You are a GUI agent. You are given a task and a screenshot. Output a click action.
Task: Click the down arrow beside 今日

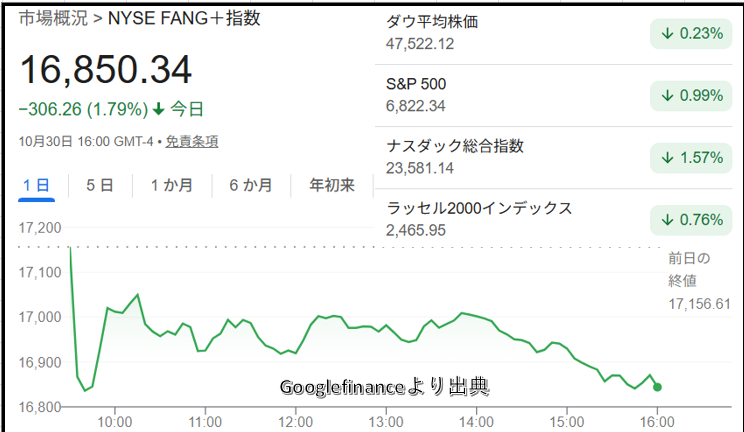click(158, 108)
